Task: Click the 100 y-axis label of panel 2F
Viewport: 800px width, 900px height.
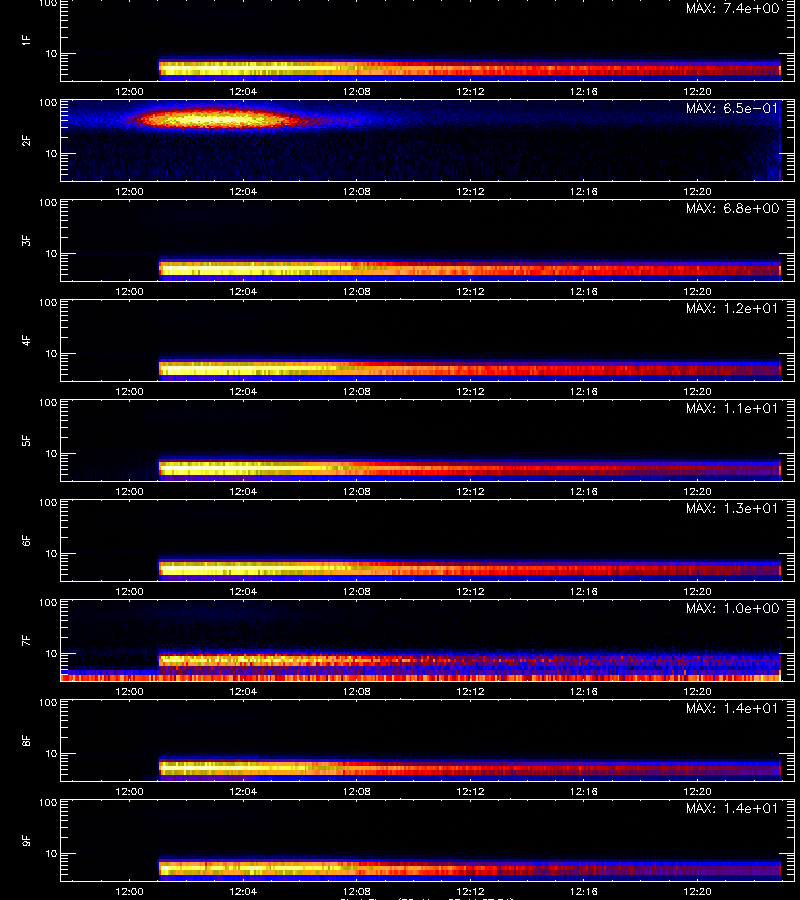Action: (48, 103)
